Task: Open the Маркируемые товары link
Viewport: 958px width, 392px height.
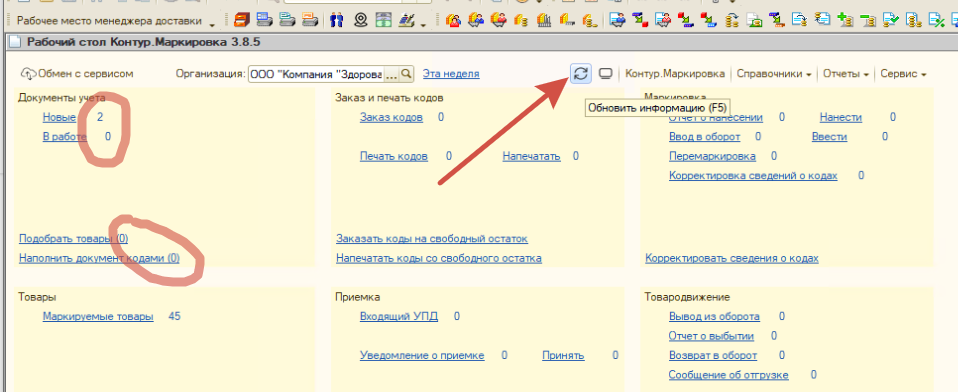Action: [x=98, y=316]
